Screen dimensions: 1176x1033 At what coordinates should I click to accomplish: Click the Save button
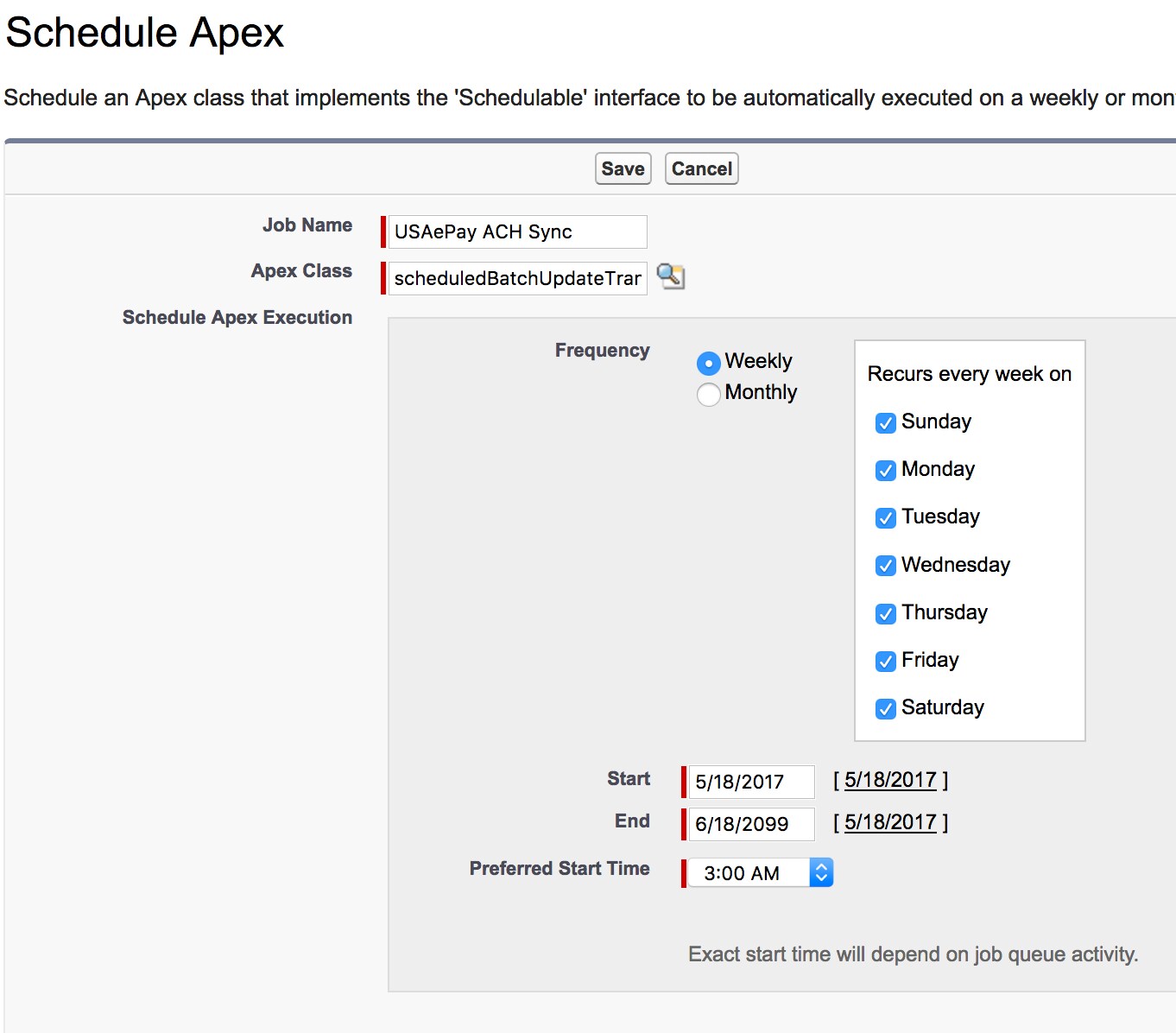(623, 168)
